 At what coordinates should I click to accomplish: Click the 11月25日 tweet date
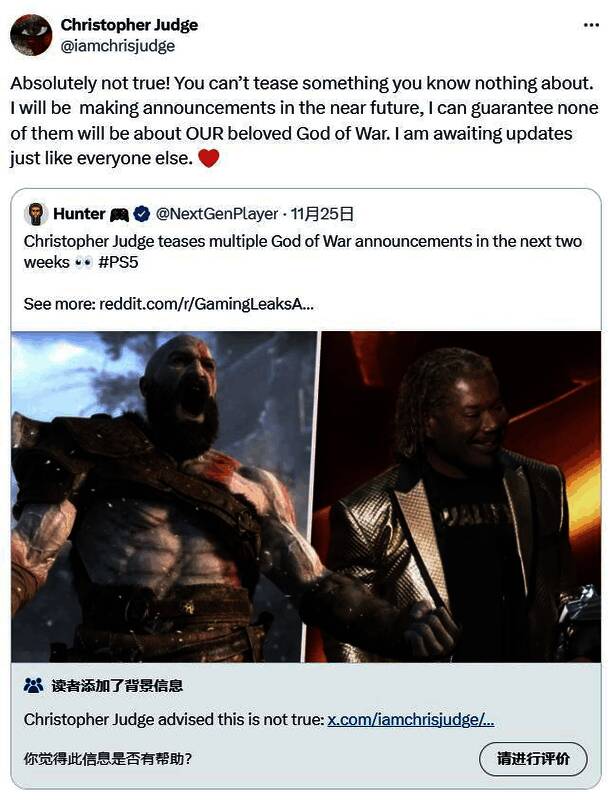(x=322, y=214)
